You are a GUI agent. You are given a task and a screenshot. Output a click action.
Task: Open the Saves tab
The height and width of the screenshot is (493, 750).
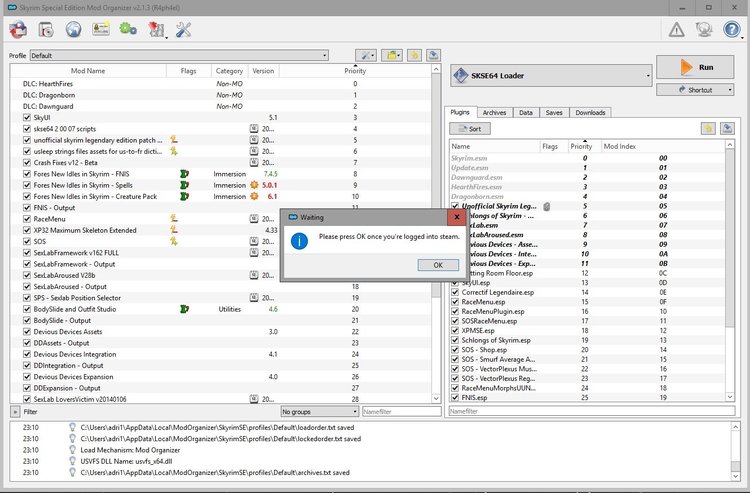click(554, 113)
